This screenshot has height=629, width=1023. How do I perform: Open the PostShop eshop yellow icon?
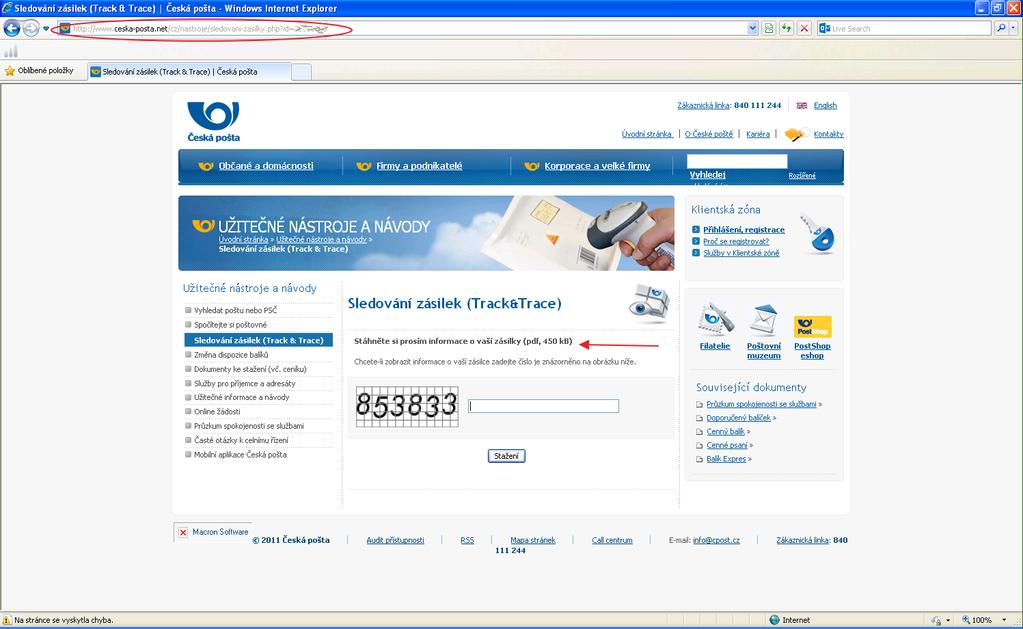[812, 326]
